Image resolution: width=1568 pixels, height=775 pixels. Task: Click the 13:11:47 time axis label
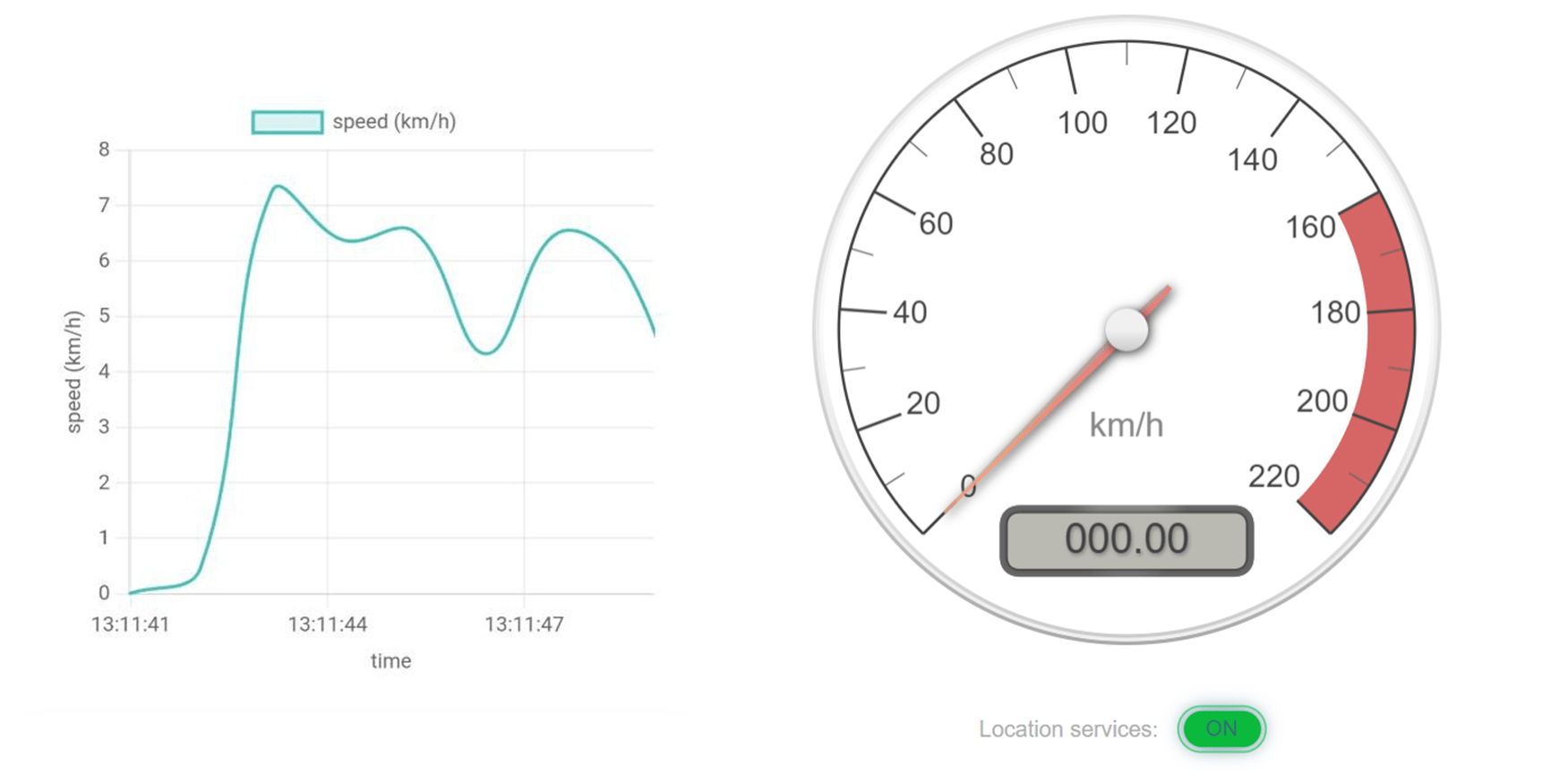[x=525, y=624]
